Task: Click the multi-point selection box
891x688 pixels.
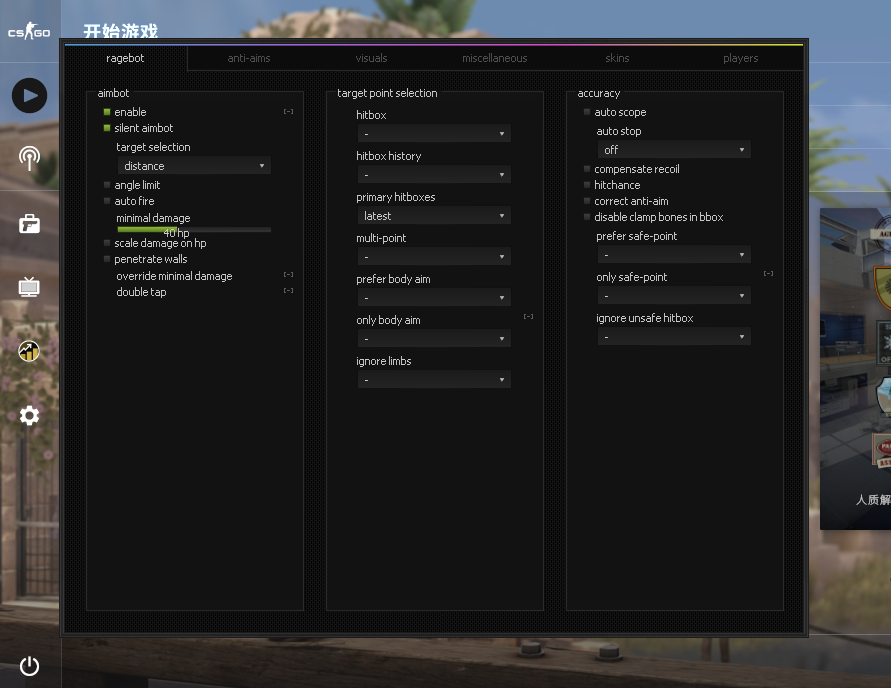Action: (x=434, y=257)
